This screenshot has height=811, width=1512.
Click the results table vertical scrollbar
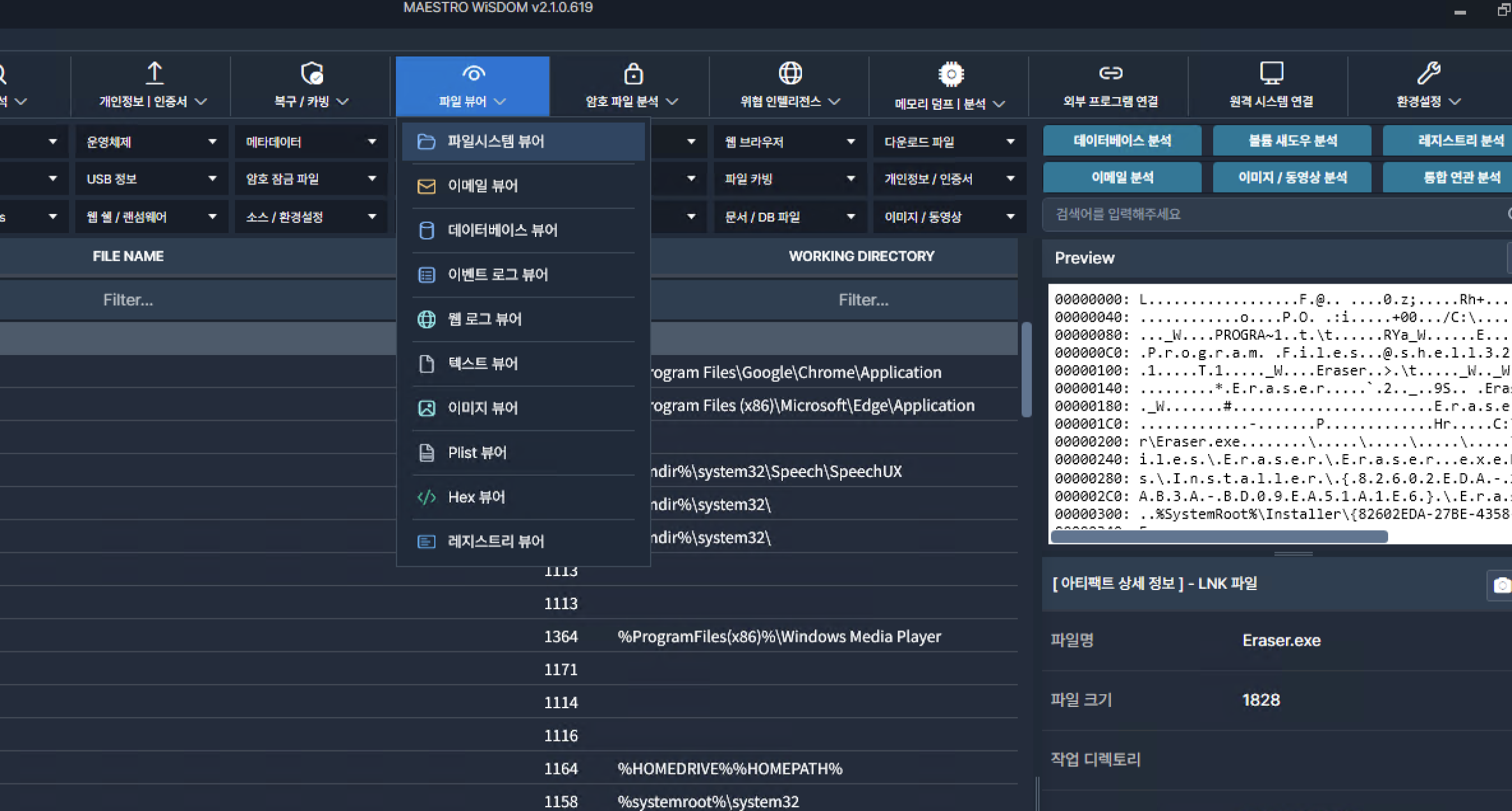pos(1027,370)
